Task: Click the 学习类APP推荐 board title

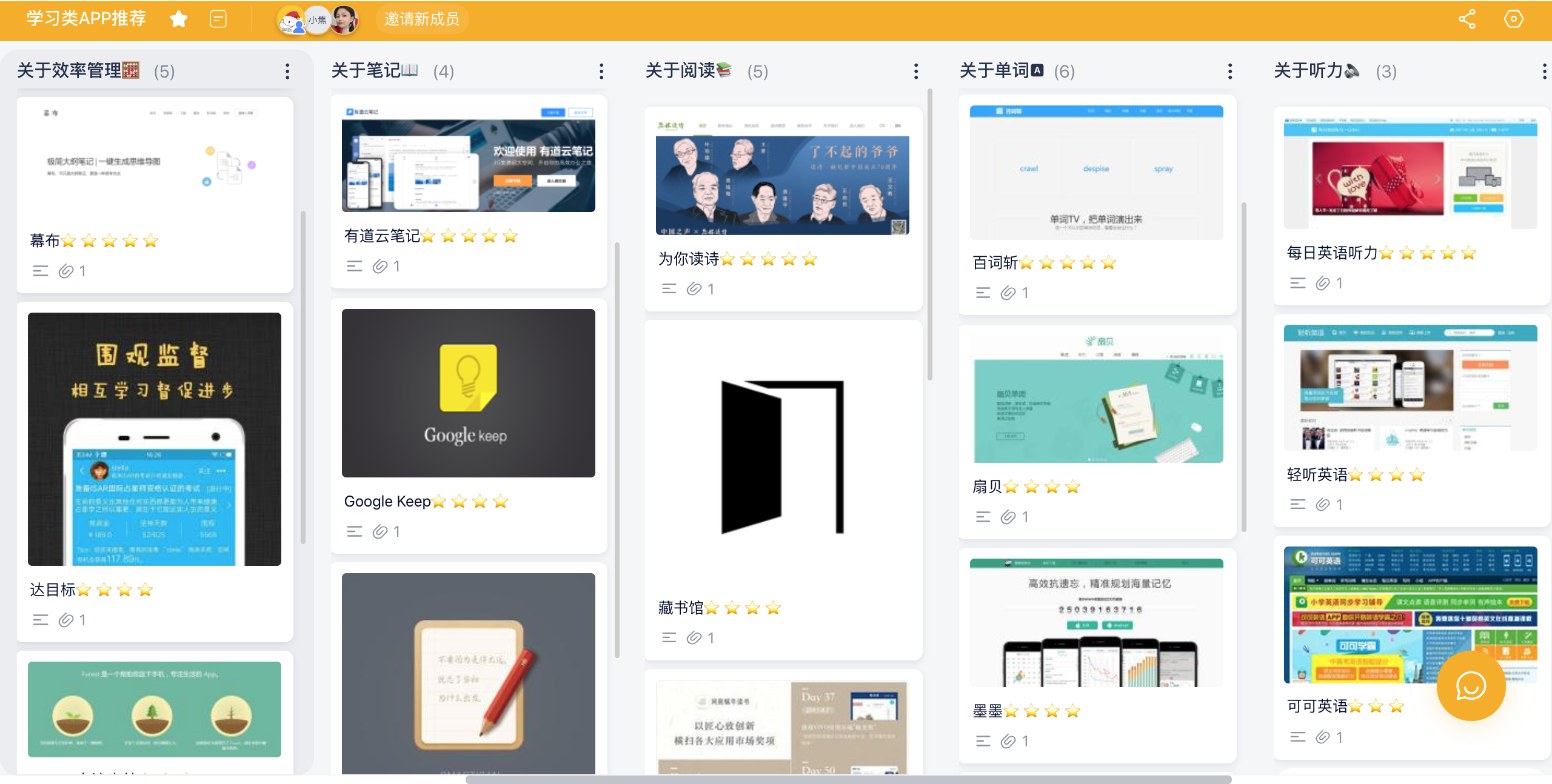Action: click(86, 19)
